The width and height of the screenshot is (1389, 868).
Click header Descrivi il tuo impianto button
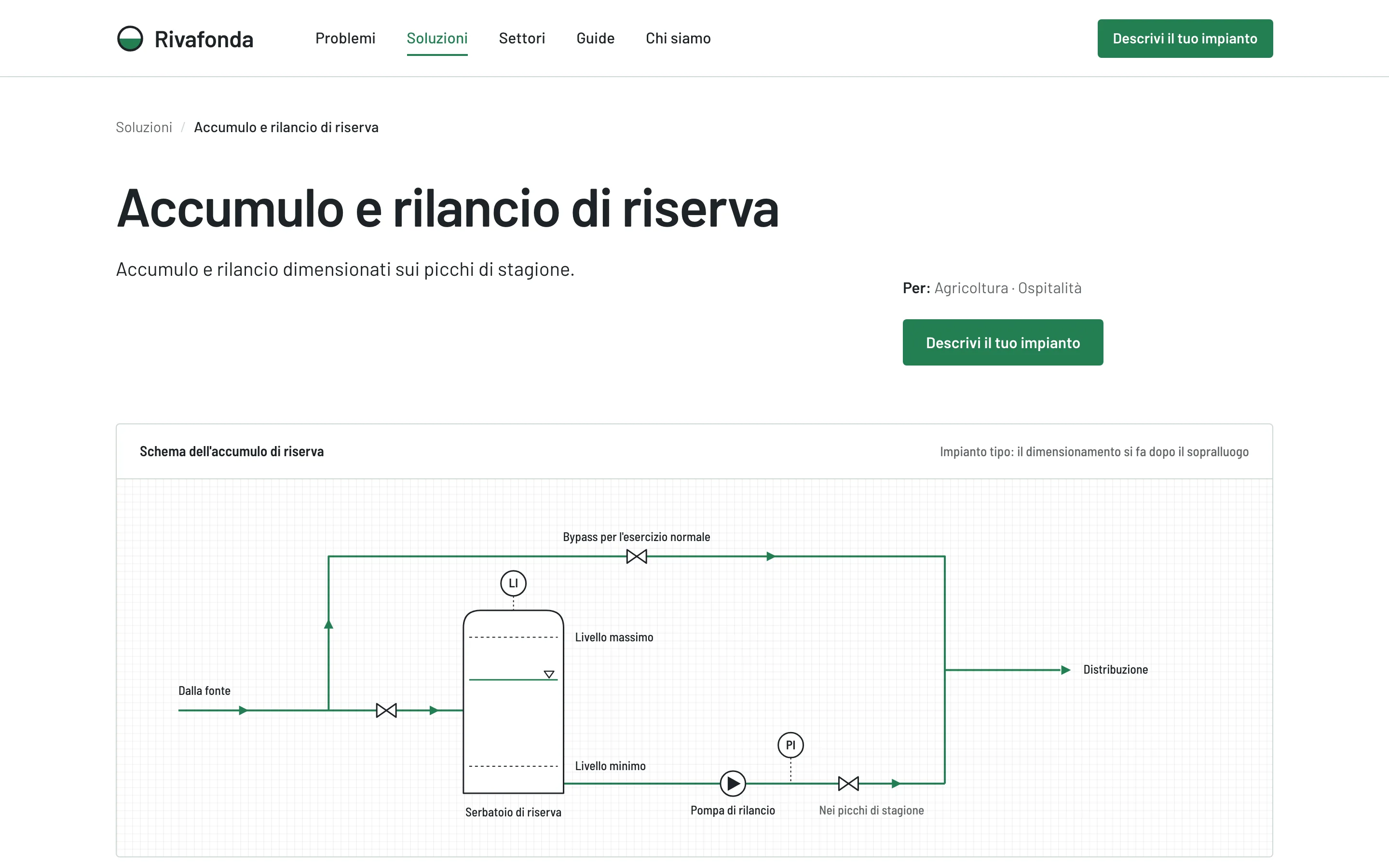tap(1185, 39)
